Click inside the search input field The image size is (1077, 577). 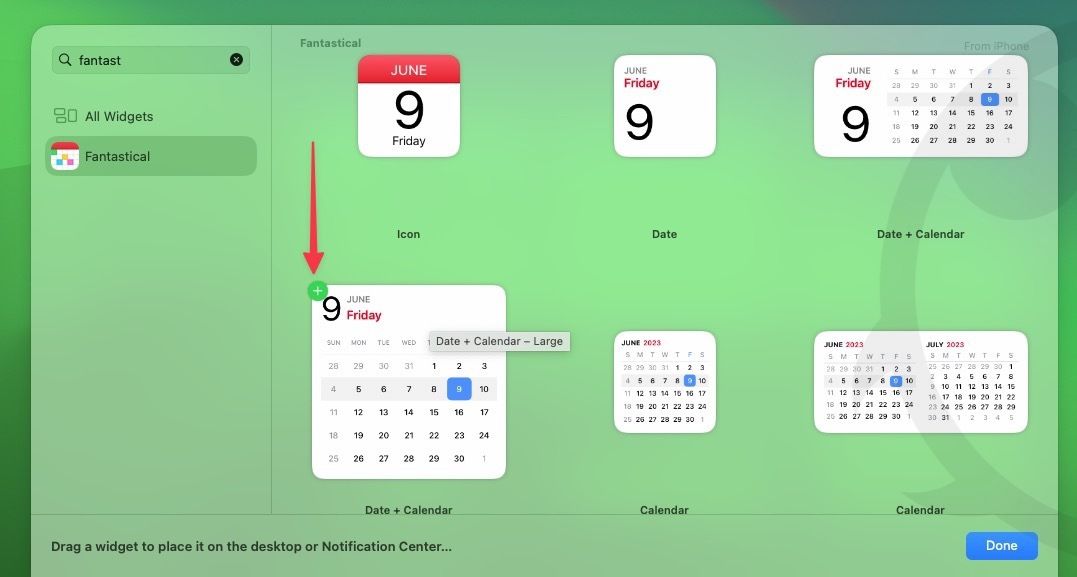[150, 60]
